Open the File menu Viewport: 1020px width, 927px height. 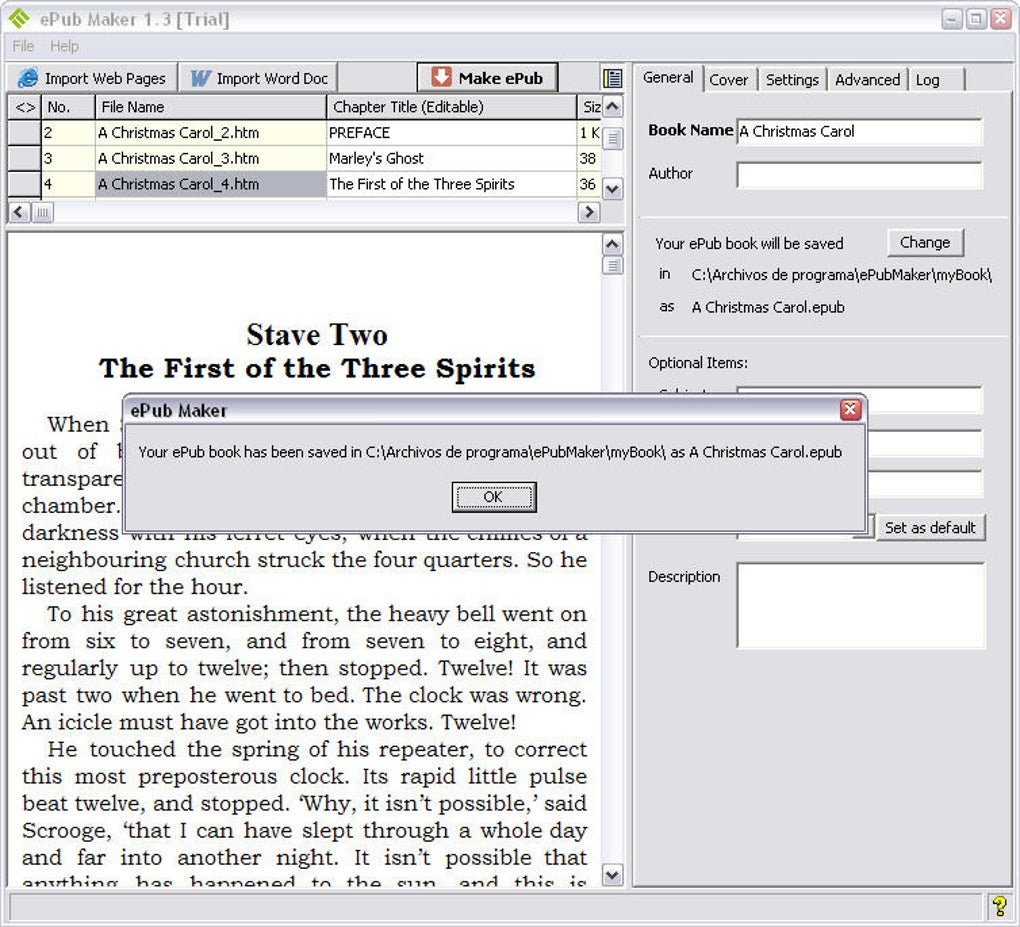coord(23,46)
